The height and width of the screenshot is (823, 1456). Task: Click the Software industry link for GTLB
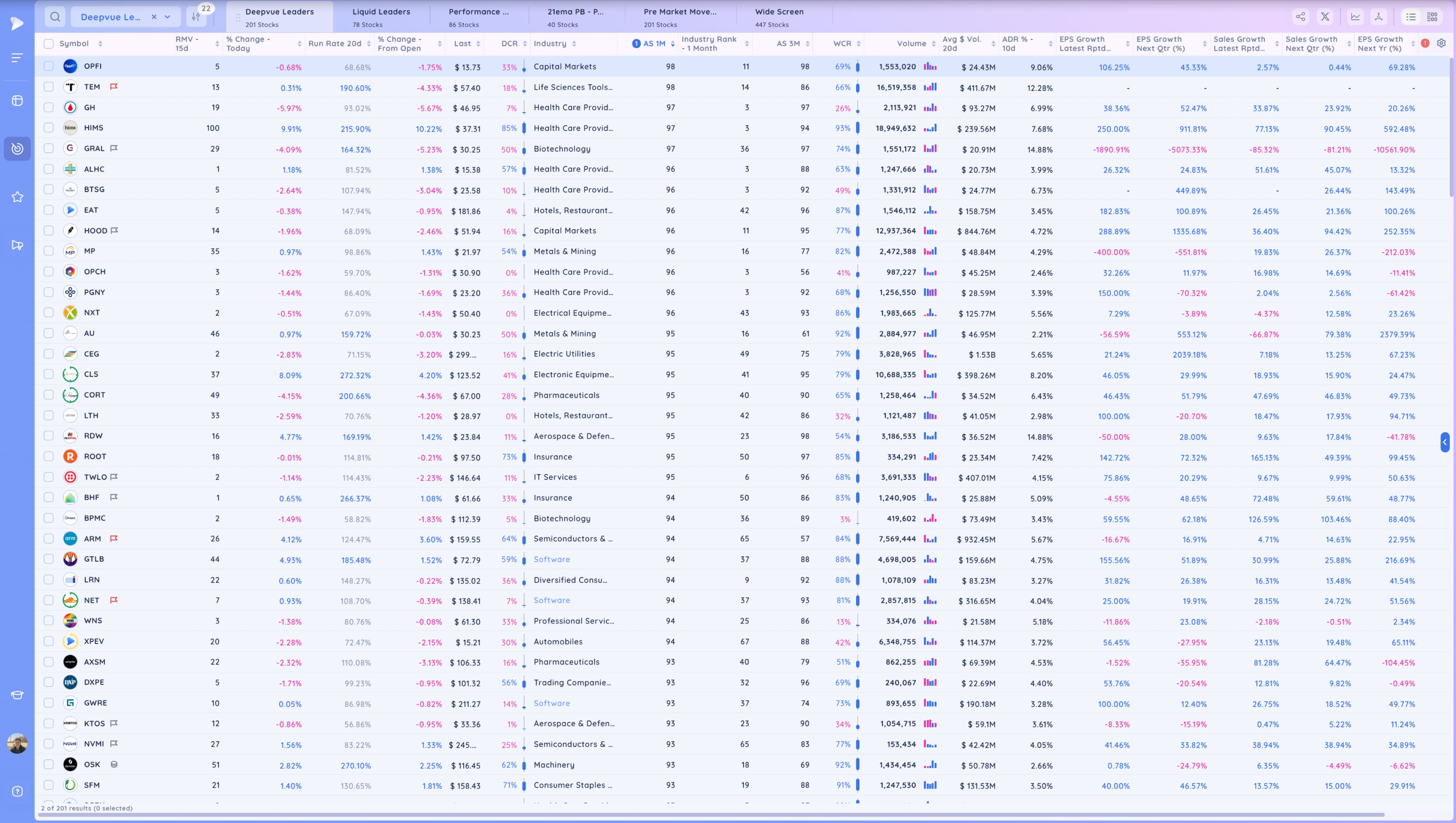click(551, 559)
